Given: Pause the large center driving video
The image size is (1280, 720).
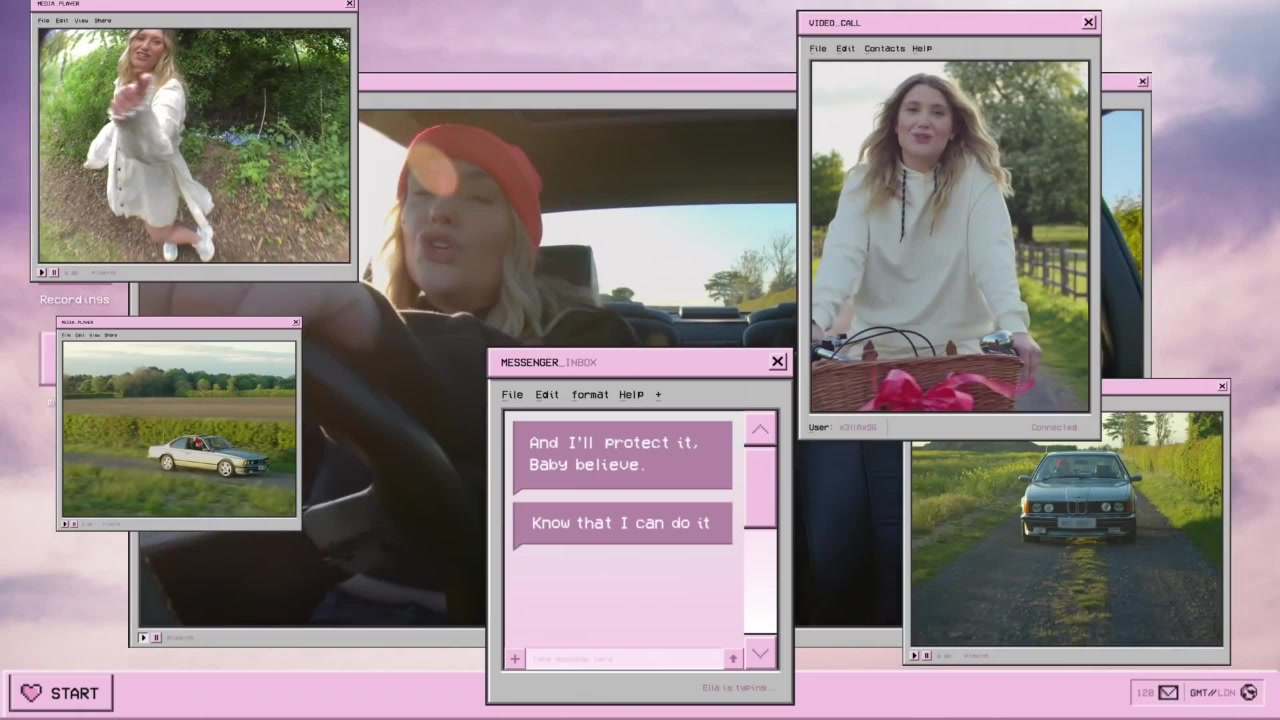Looking at the screenshot, I should click(156, 637).
